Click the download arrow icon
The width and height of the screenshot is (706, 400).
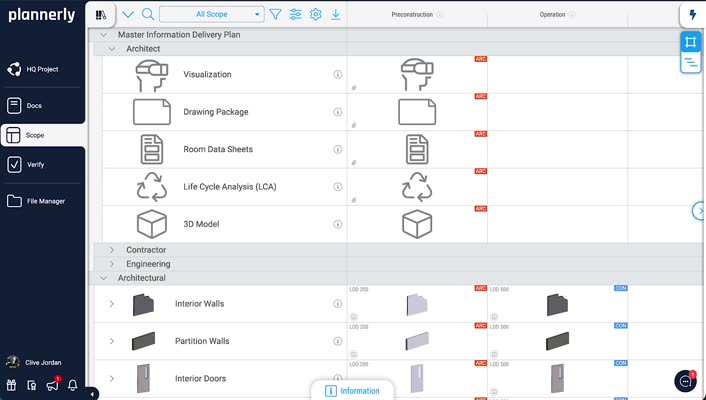point(335,14)
